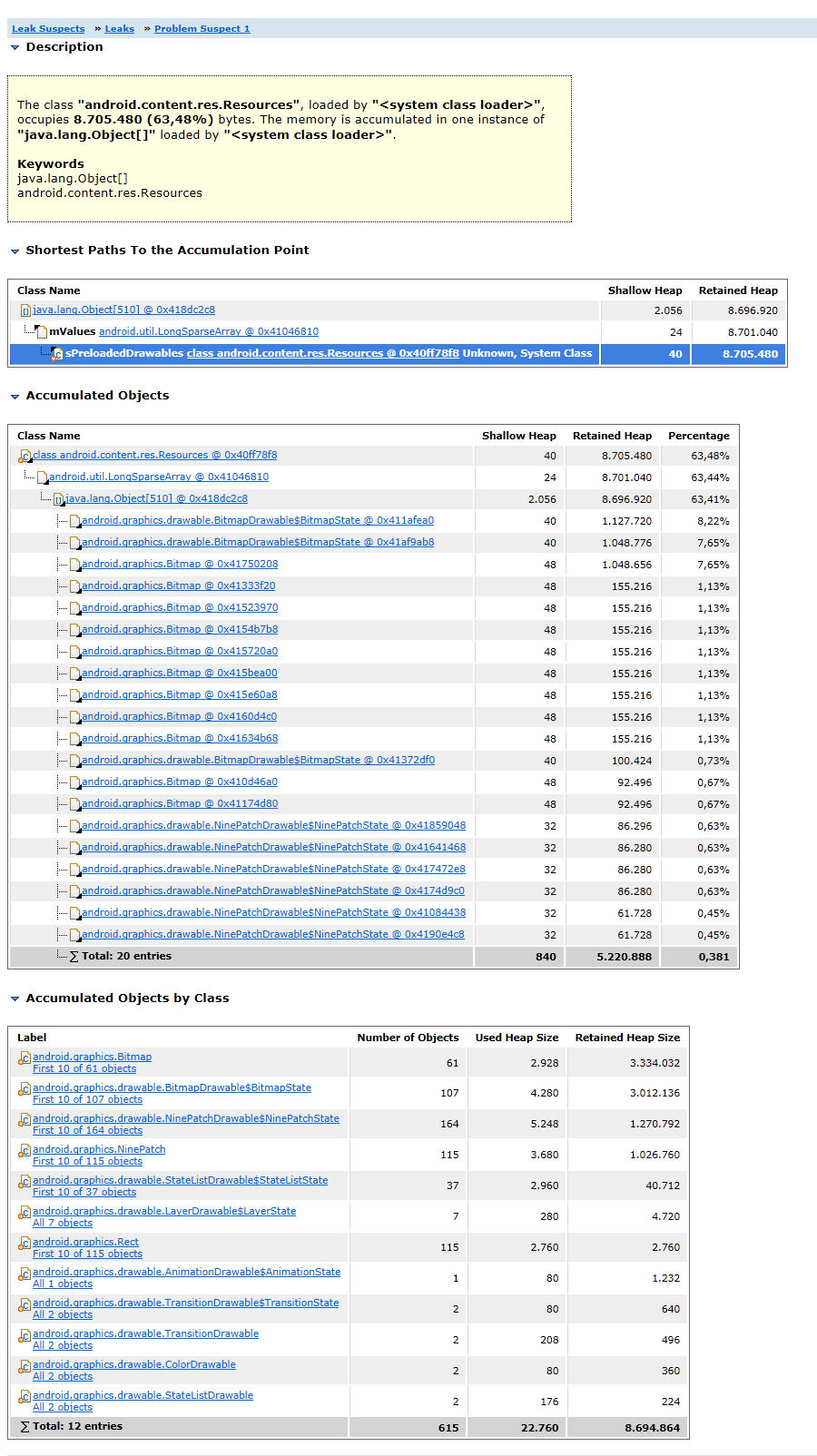This screenshot has height=1456, width=817.
Task: Open android.graphics.Bitmap @ 0x415bea00
Action: (x=180, y=673)
